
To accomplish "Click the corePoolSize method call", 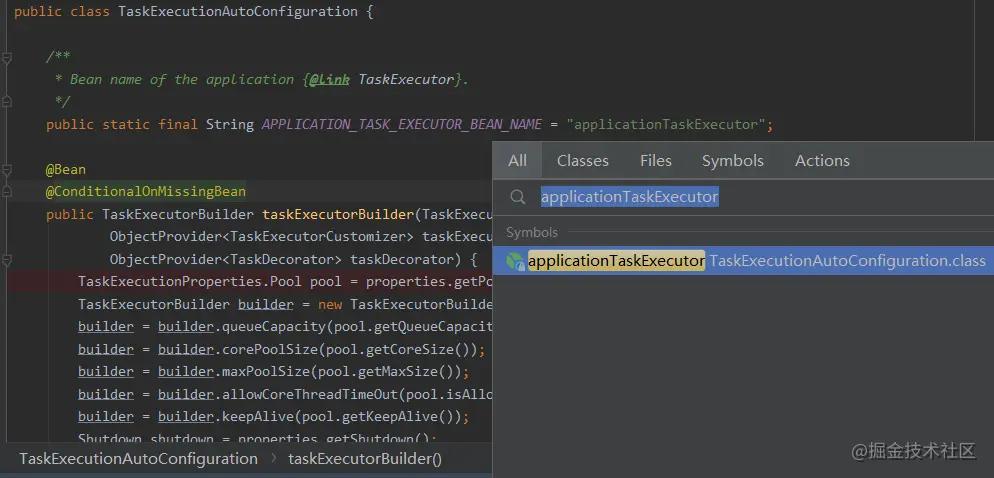I will [269, 349].
